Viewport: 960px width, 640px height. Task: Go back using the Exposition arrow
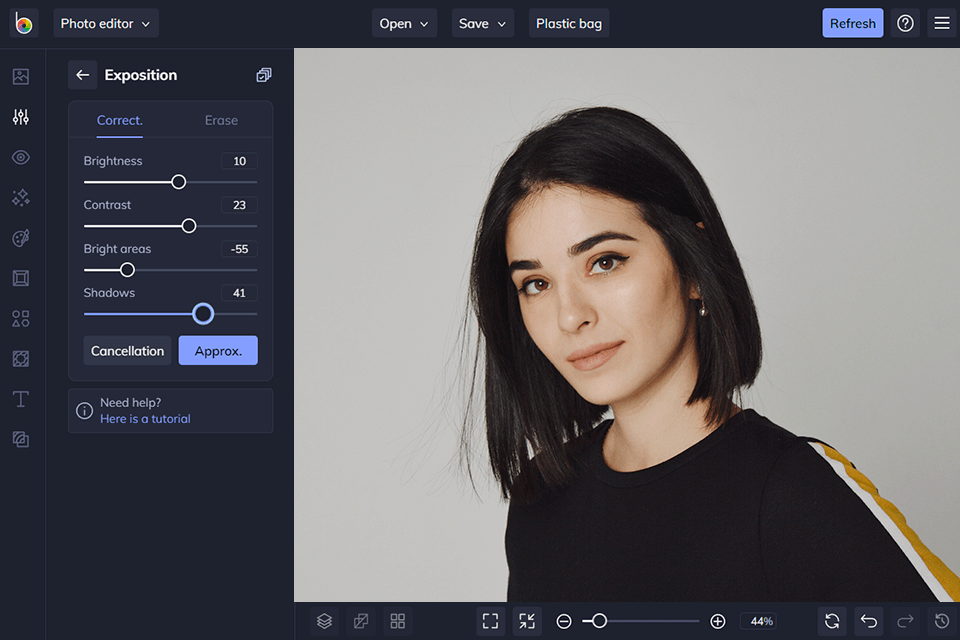tap(83, 75)
